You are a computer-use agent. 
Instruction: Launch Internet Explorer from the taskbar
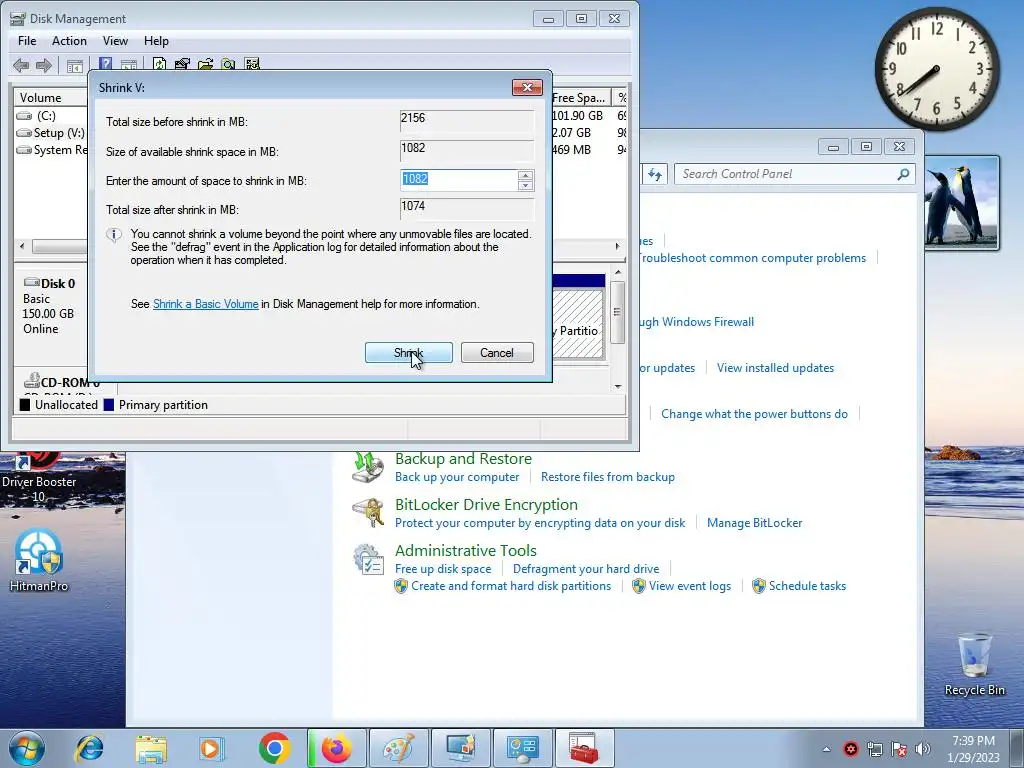point(89,748)
